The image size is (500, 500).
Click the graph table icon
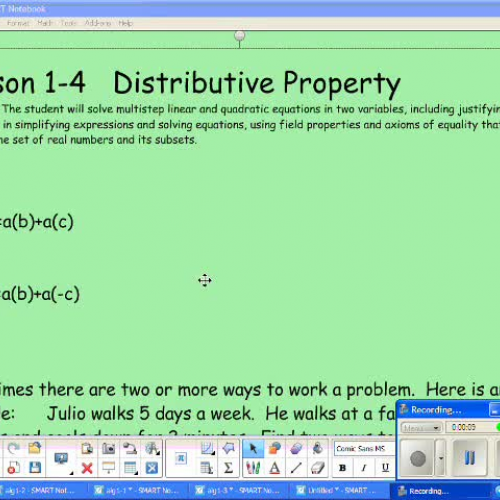pyautogui.click(x=207, y=468)
